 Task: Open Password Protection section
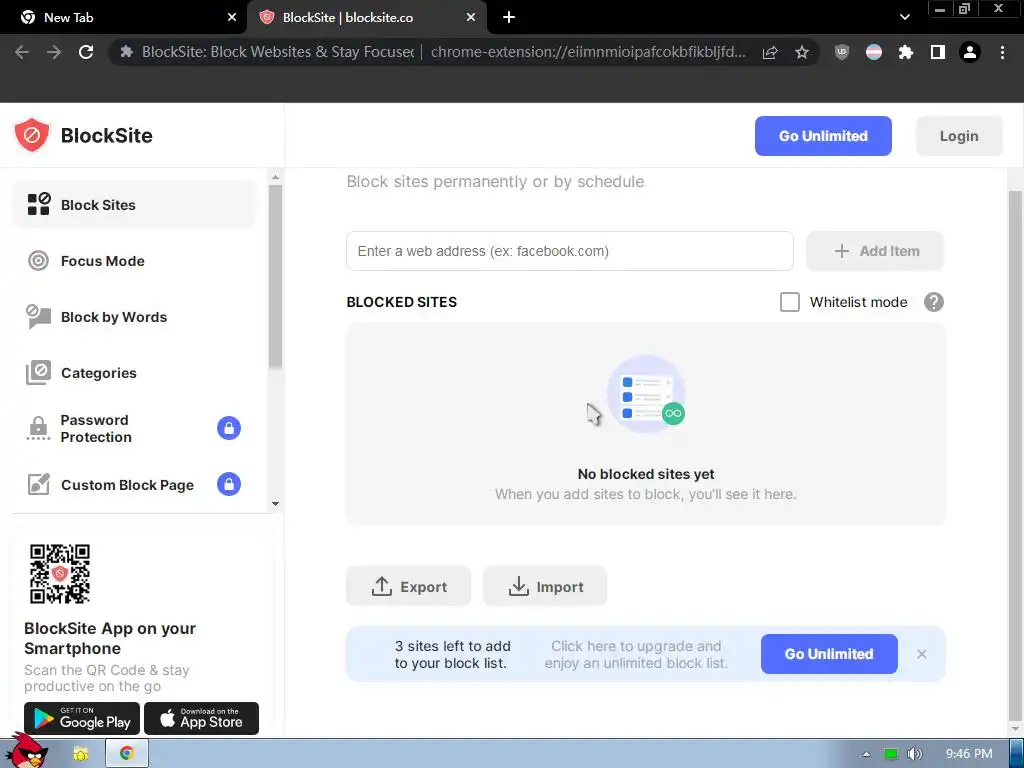pyautogui.click(x=134, y=428)
